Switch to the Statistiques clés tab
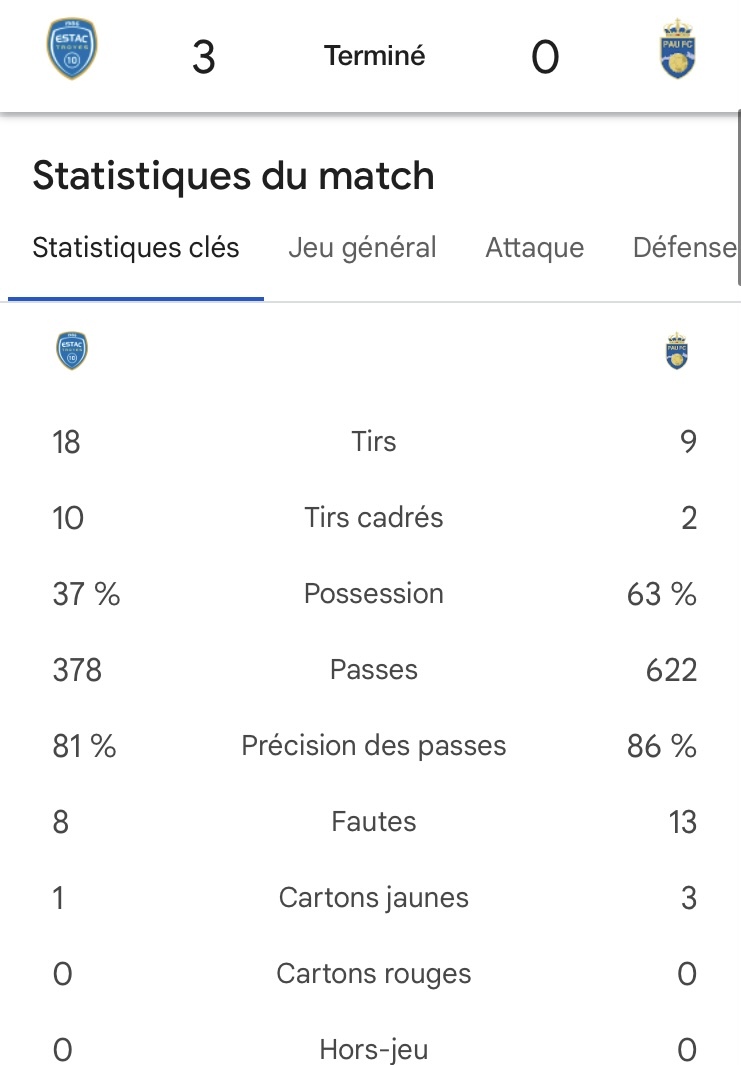Image resolution: width=741 pixels, height=1065 pixels. (x=136, y=248)
